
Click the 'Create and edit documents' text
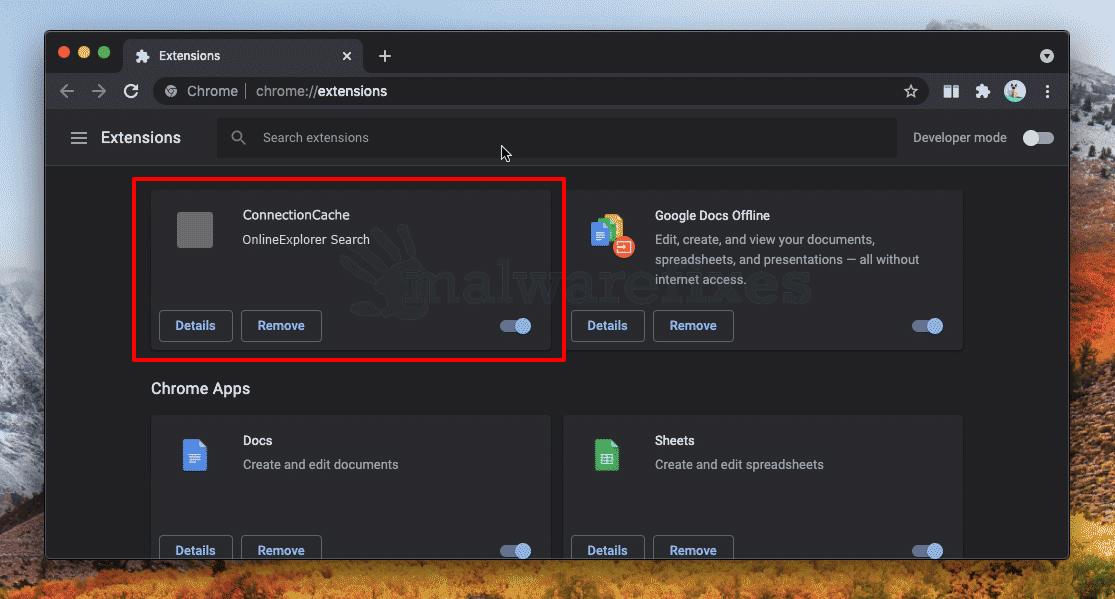(x=321, y=465)
